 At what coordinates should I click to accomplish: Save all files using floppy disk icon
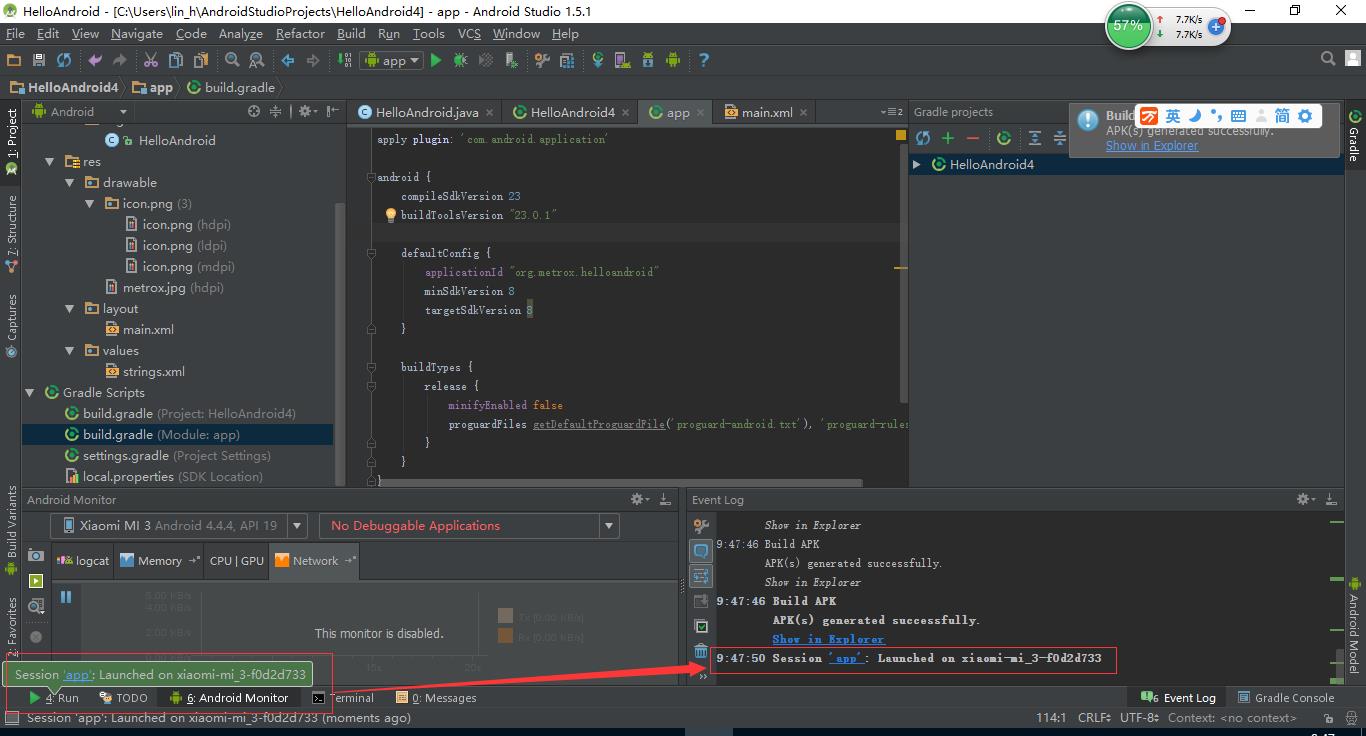(39, 60)
